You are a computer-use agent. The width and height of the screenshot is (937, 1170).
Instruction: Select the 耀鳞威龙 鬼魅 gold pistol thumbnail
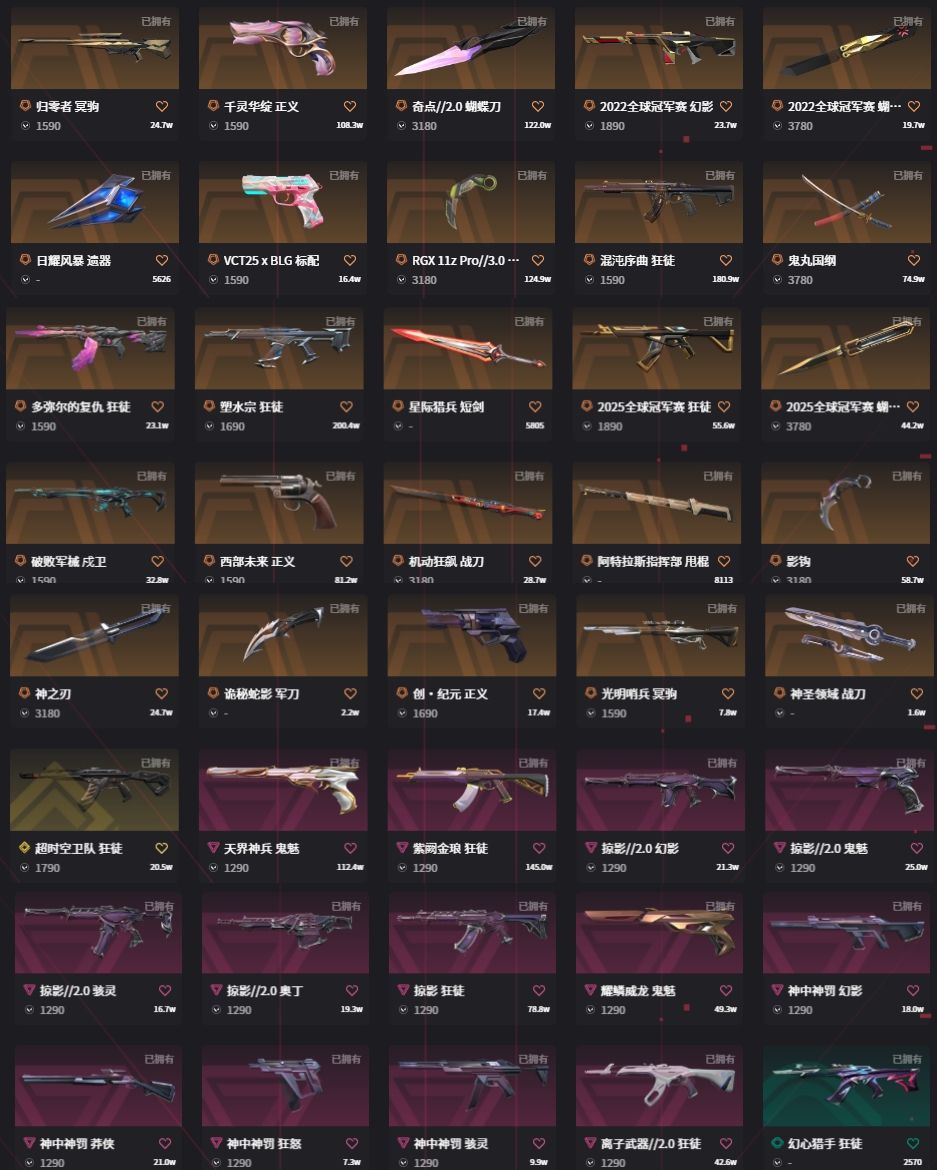[x=659, y=933]
